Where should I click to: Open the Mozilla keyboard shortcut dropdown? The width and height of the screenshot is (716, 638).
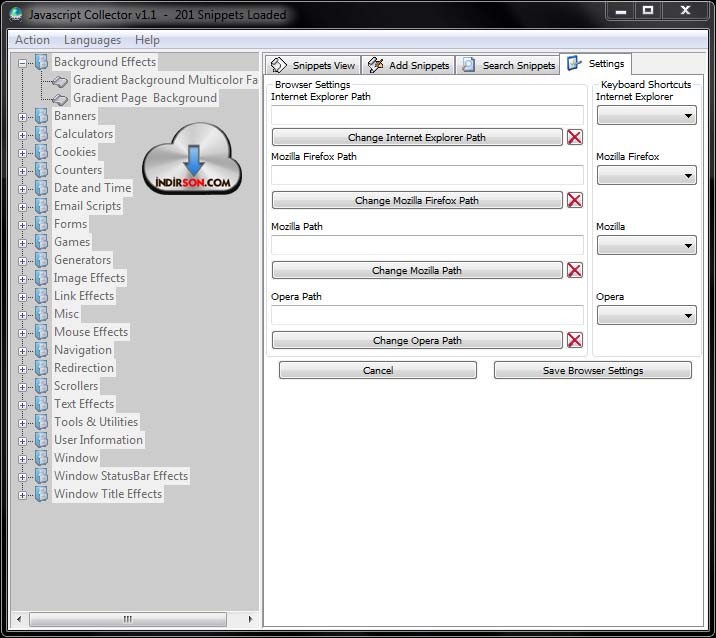(x=647, y=246)
